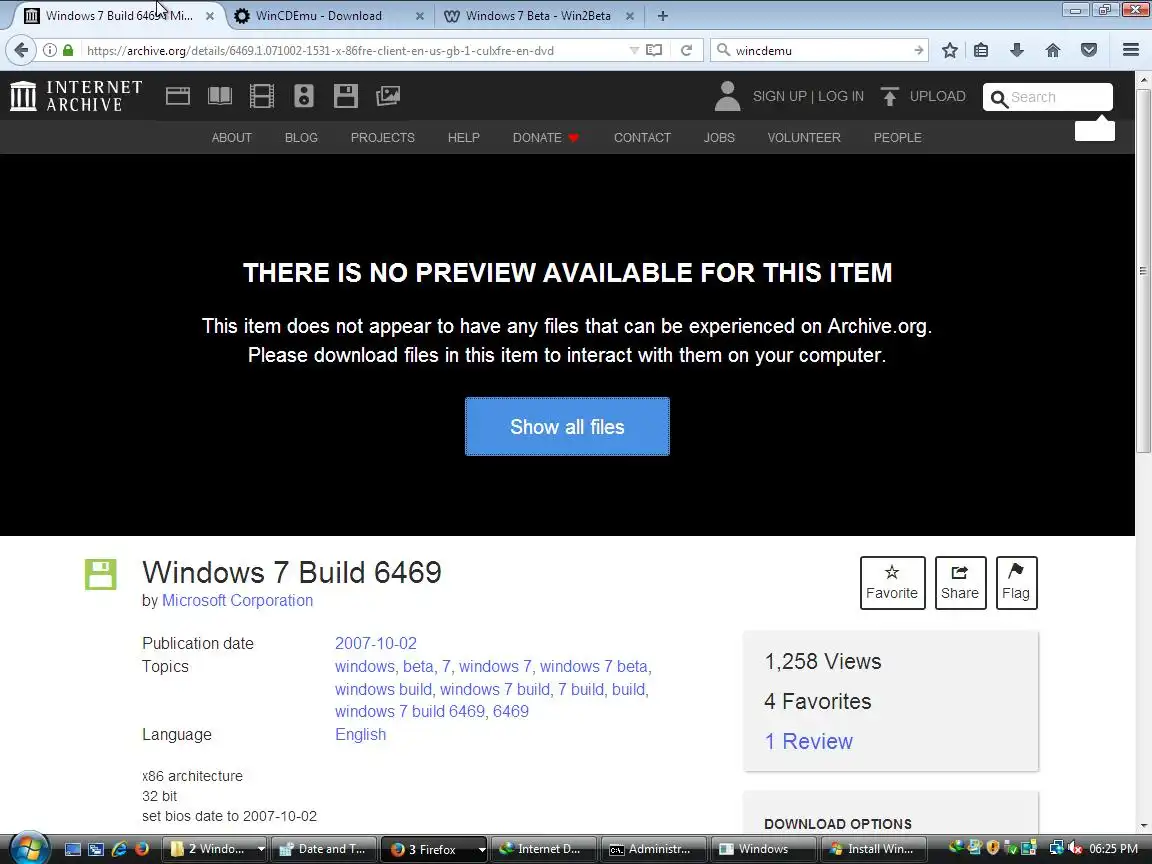The width and height of the screenshot is (1152, 864).
Task: Switch to WinCDEmu - Download tab
Action: point(318,15)
